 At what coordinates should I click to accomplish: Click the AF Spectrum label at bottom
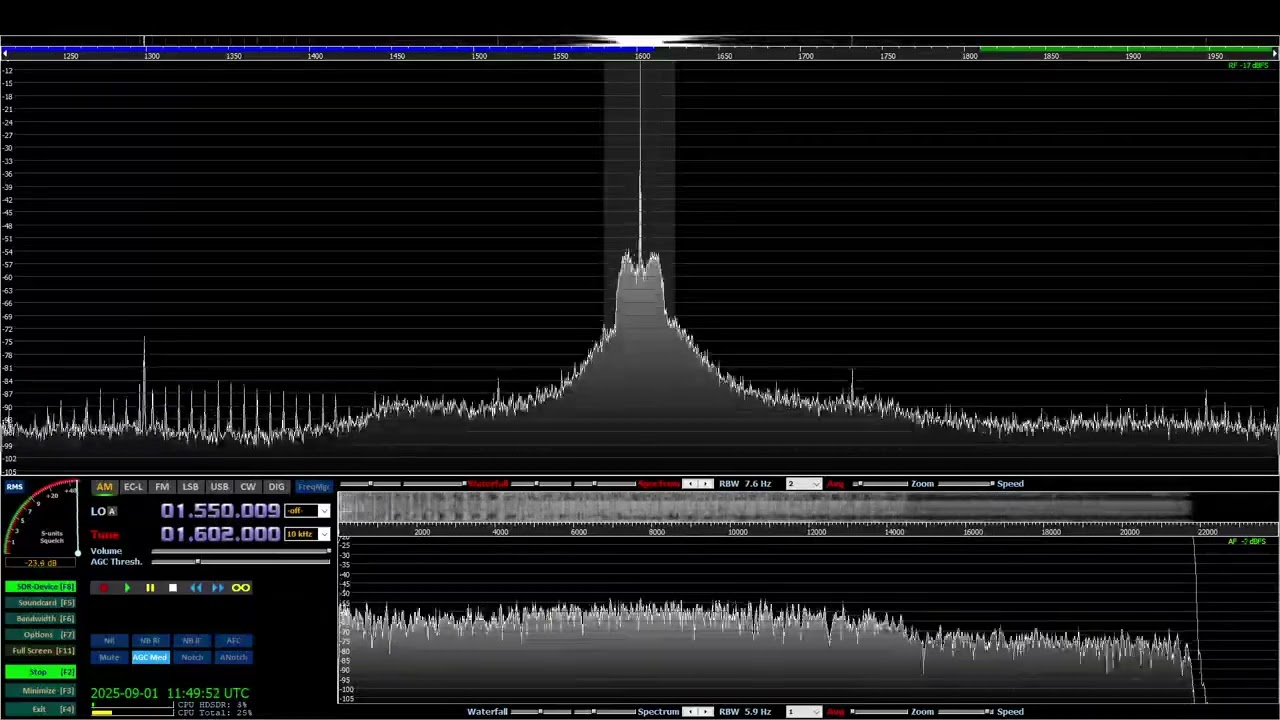point(659,712)
